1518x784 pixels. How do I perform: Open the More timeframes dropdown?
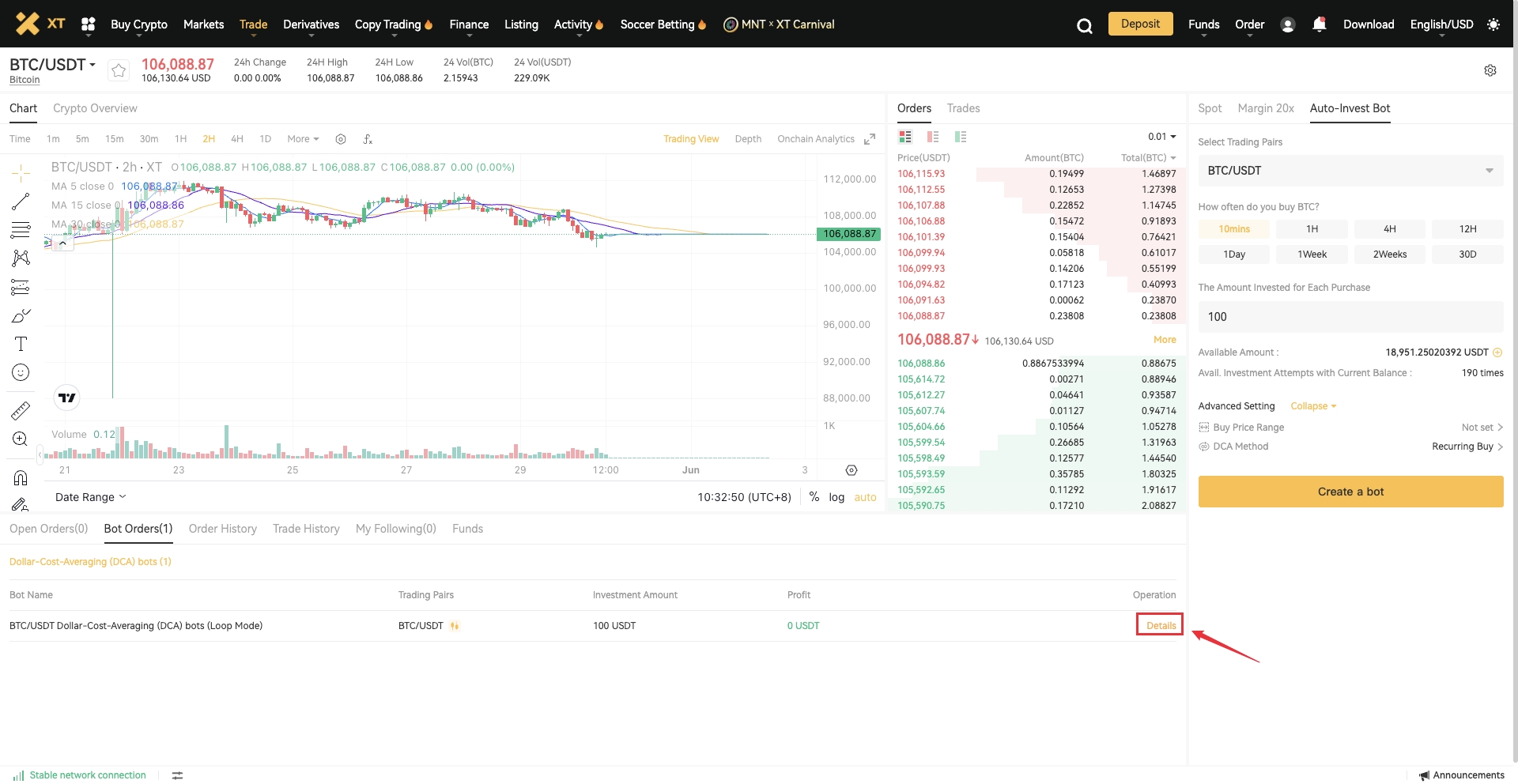click(303, 139)
